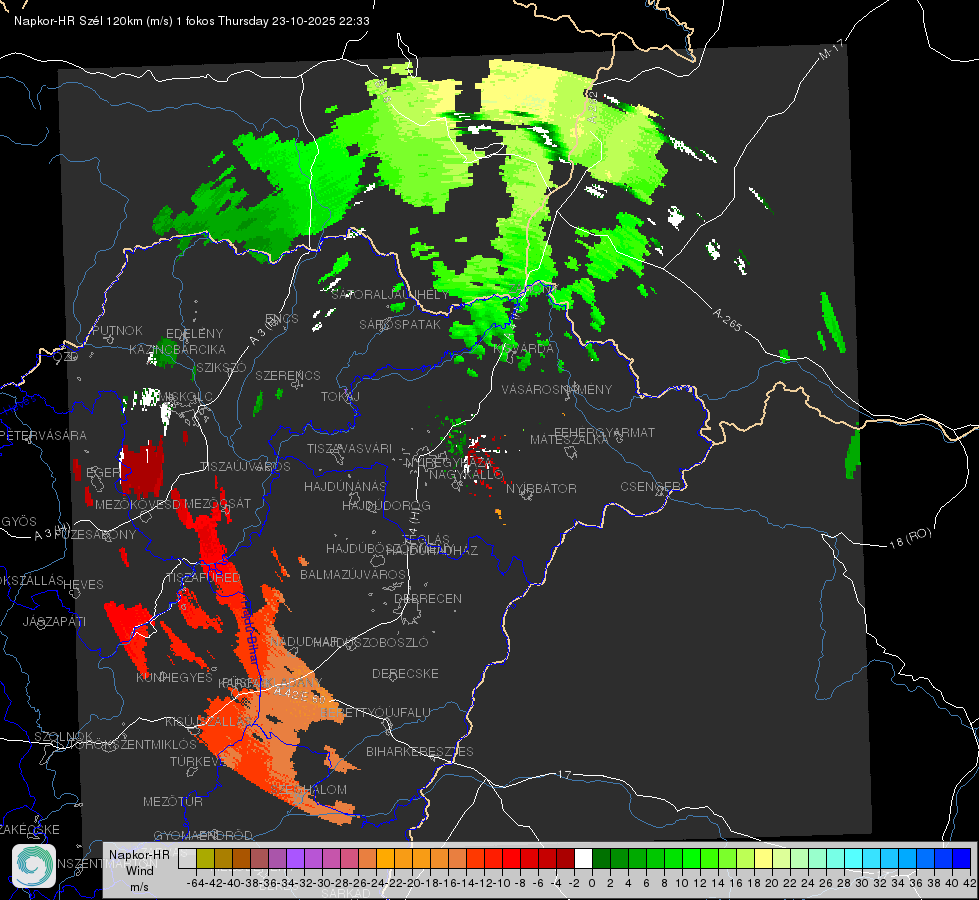
Task: Click the TISZAVASVÁRI label
Action: point(350,448)
